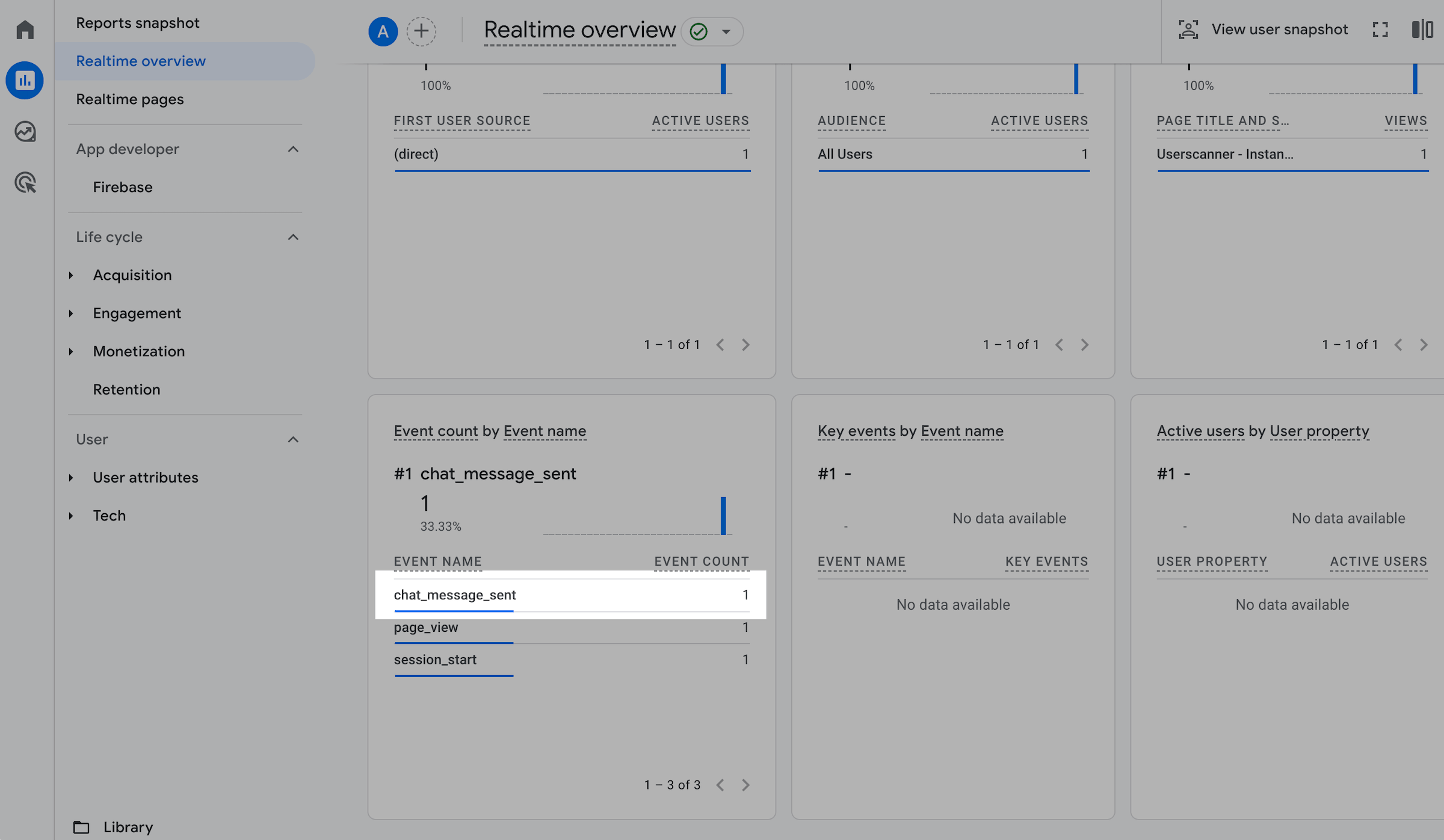
Task: Open the Advertising cursor target icon
Action: coord(25,182)
